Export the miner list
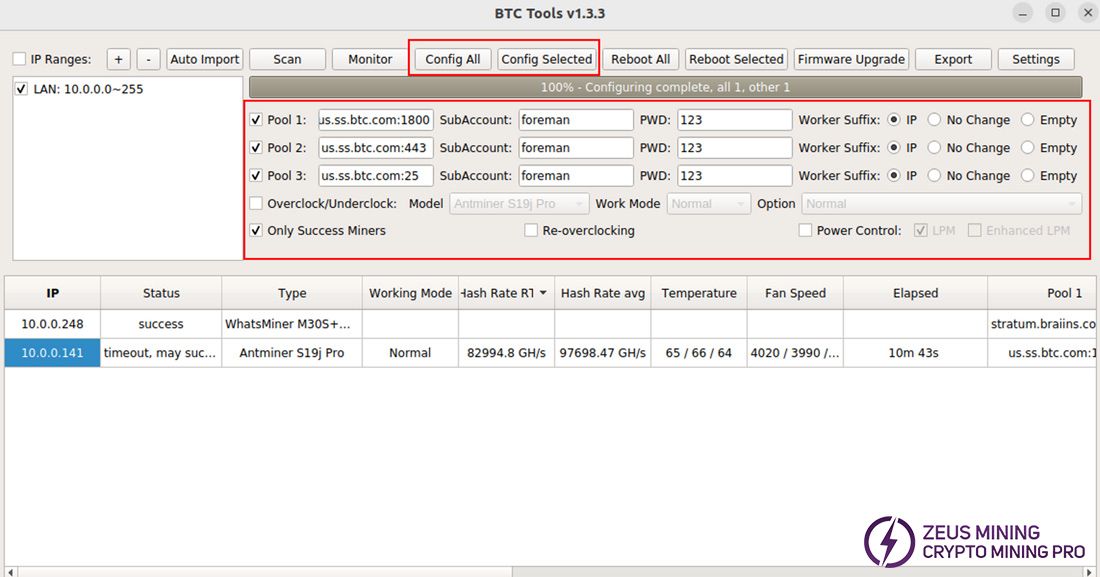The width and height of the screenshot is (1100, 577). pyautogui.click(x=953, y=59)
